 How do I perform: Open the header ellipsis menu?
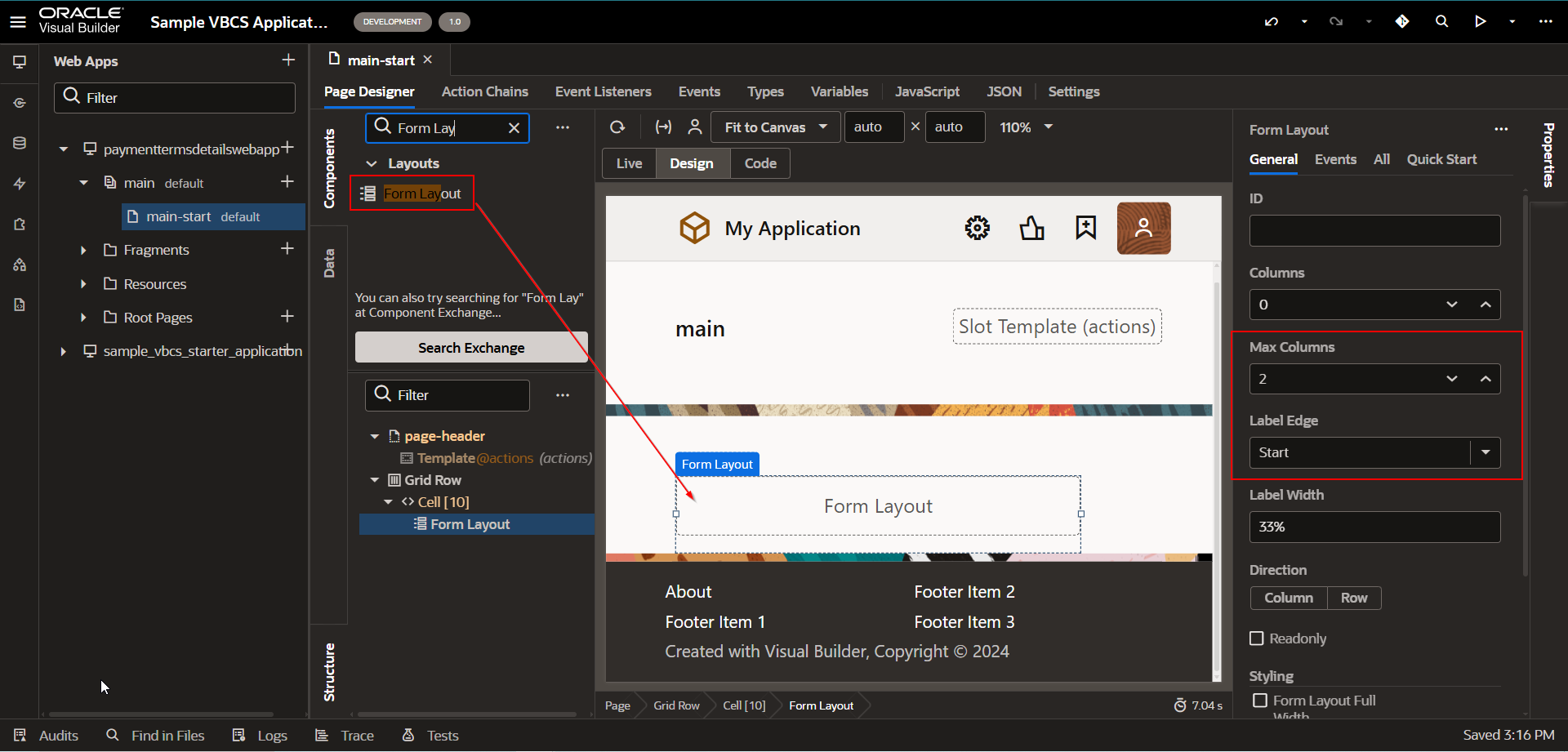point(1545,22)
